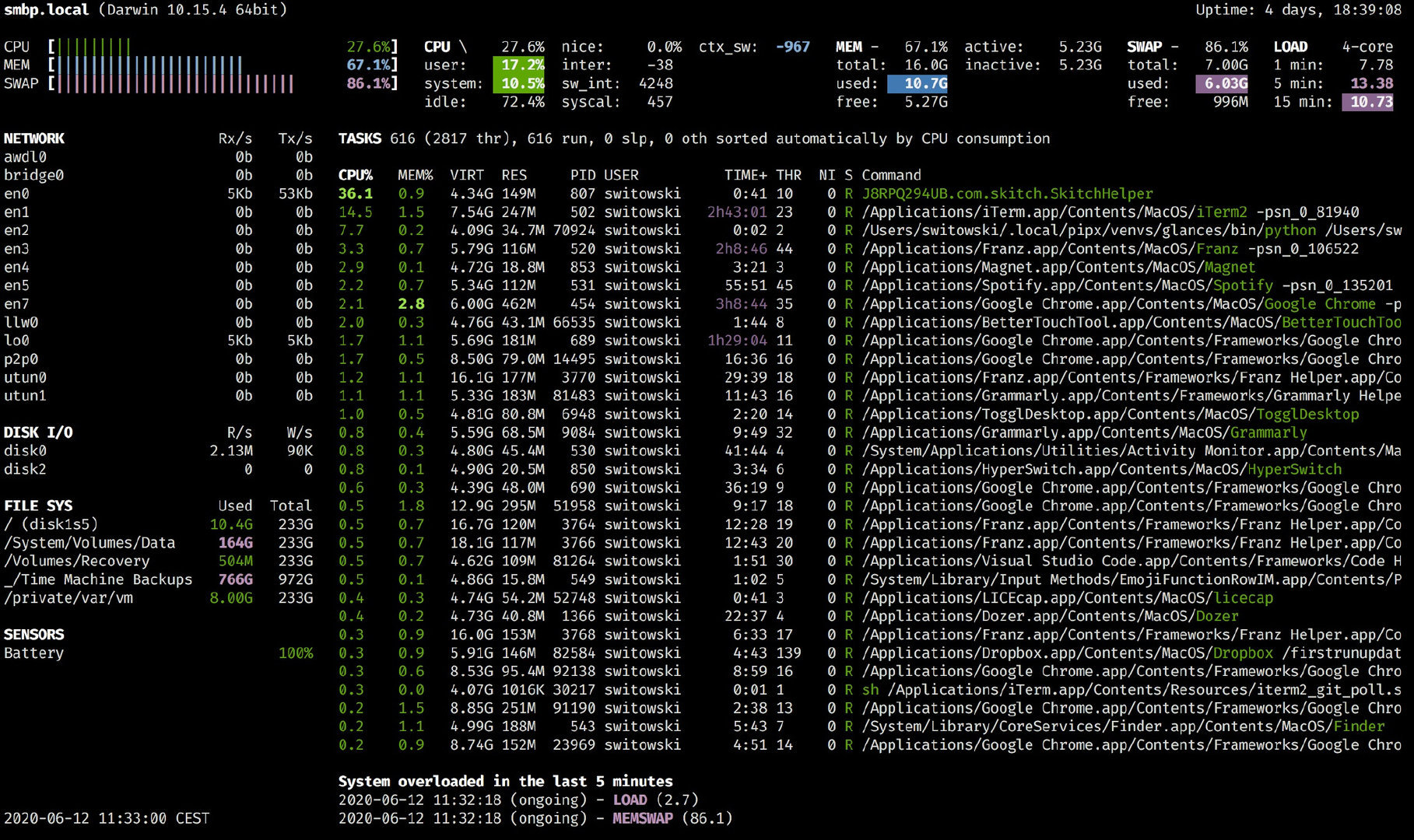Click the NETWORK section heading
The height and width of the screenshot is (840, 1414).
click(34, 138)
